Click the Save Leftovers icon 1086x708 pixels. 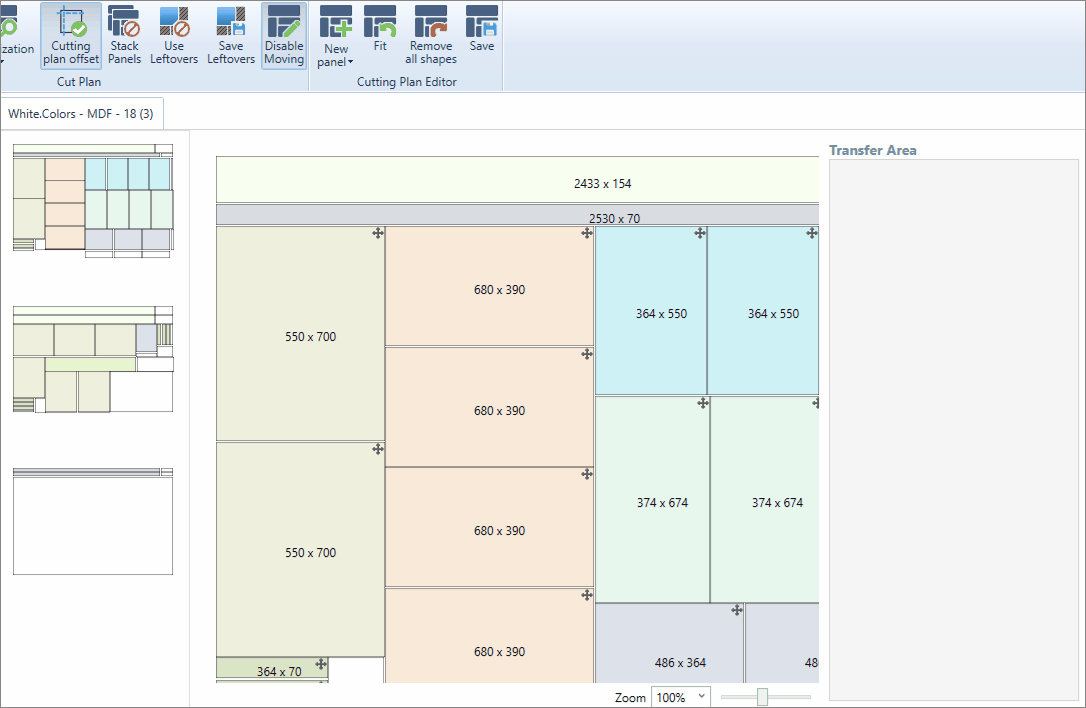click(231, 35)
